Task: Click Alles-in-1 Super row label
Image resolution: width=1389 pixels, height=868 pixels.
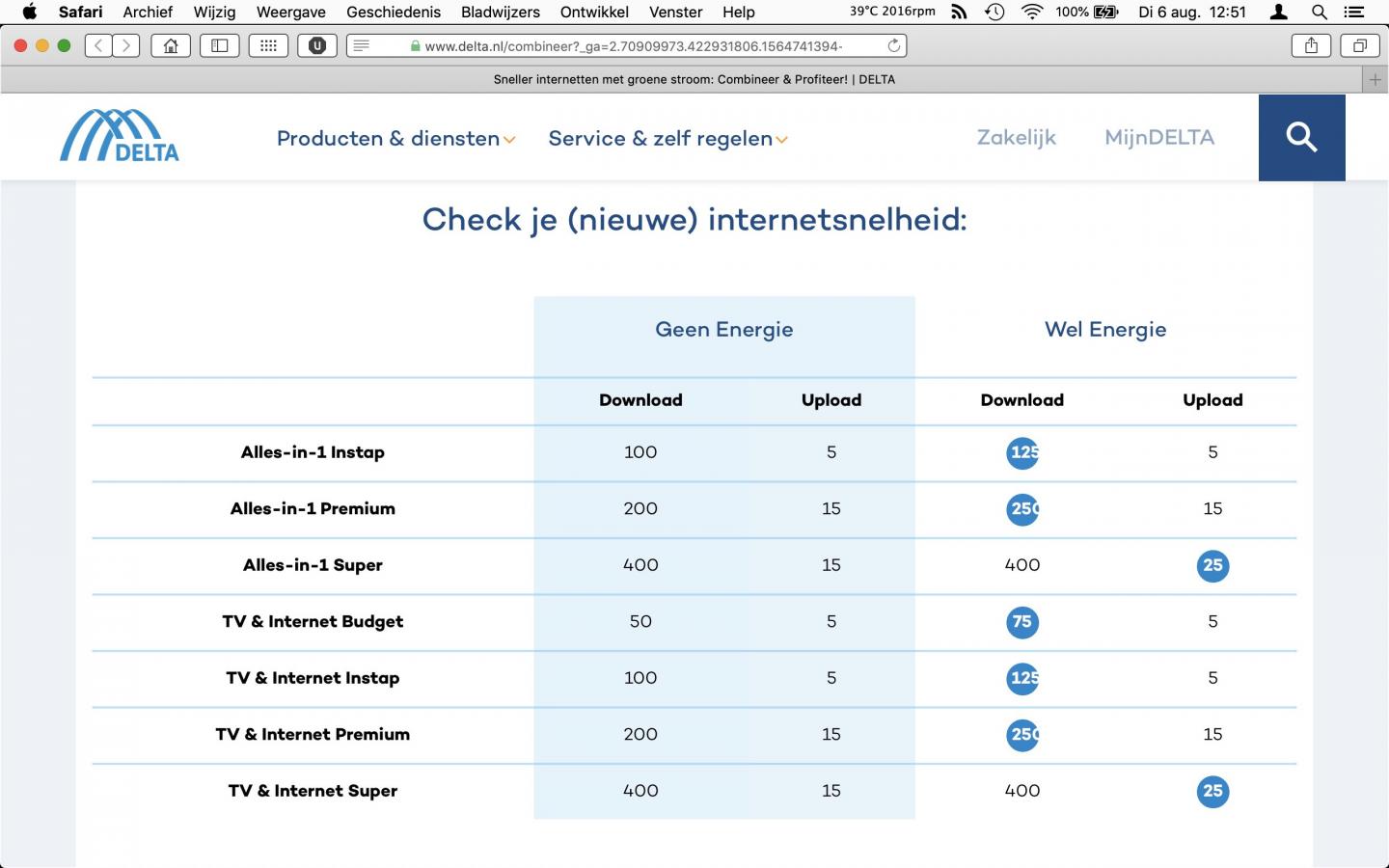Action: point(313,565)
